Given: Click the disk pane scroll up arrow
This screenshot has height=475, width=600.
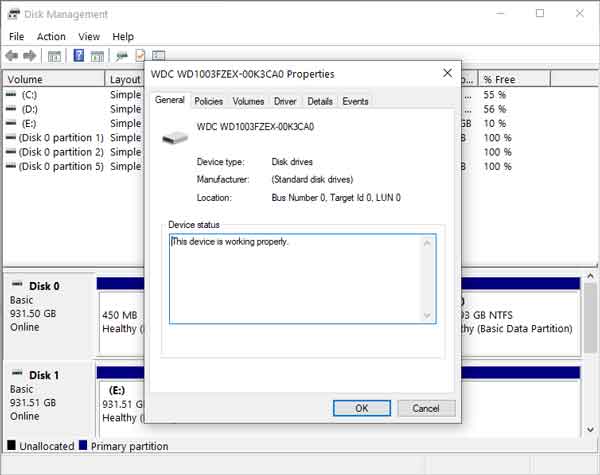Looking at the screenshot, I should pyautogui.click(x=590, y=276).
